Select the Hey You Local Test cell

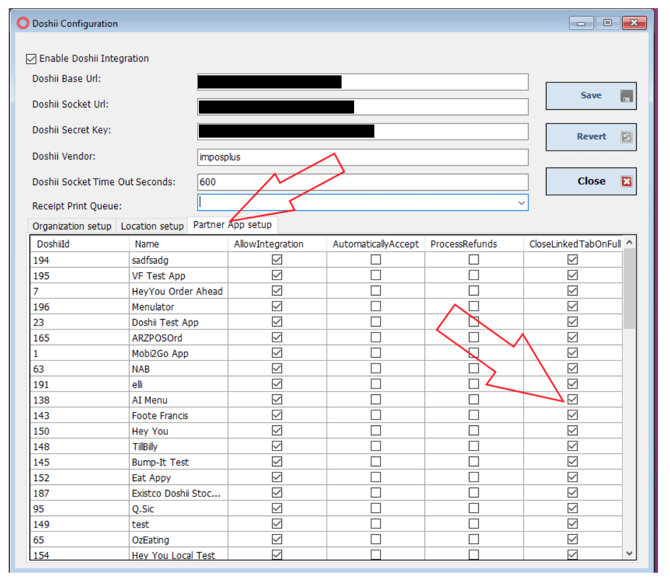point(179,554)
